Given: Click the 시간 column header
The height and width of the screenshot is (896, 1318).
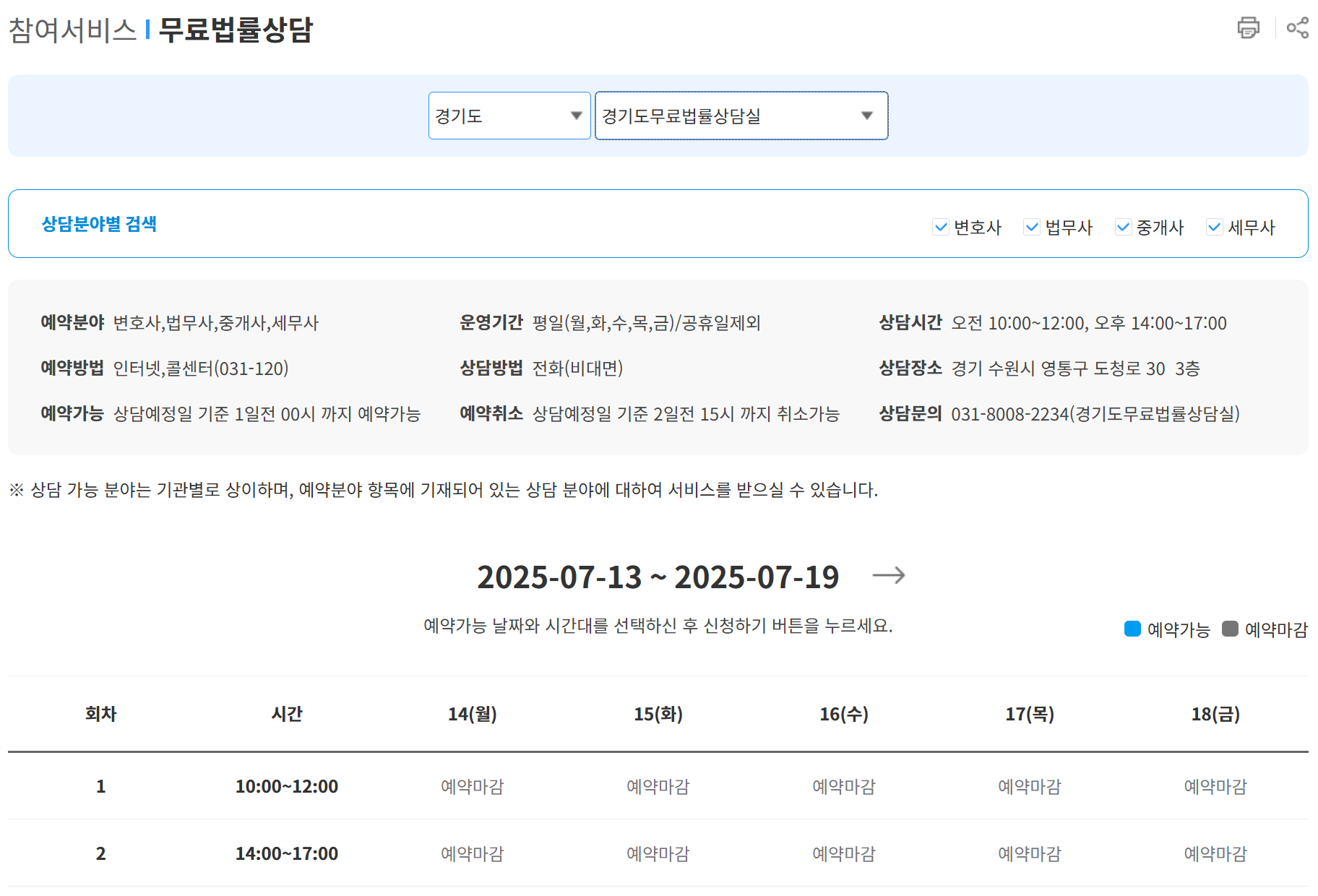Looking at the screenshot, I should coord(287,714).
